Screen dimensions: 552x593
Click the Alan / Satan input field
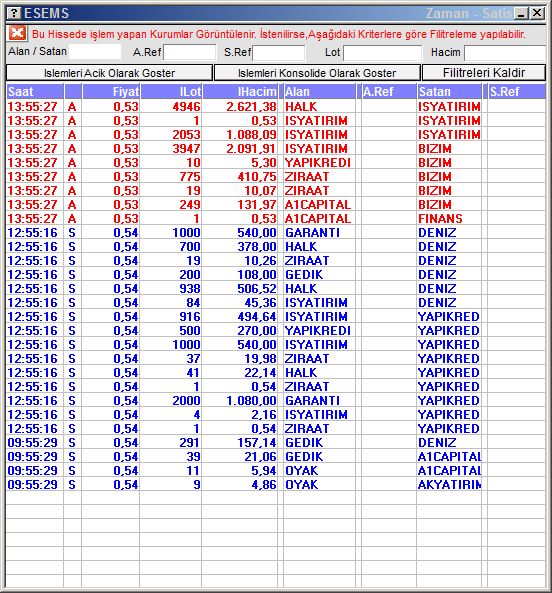click(95, 52)
